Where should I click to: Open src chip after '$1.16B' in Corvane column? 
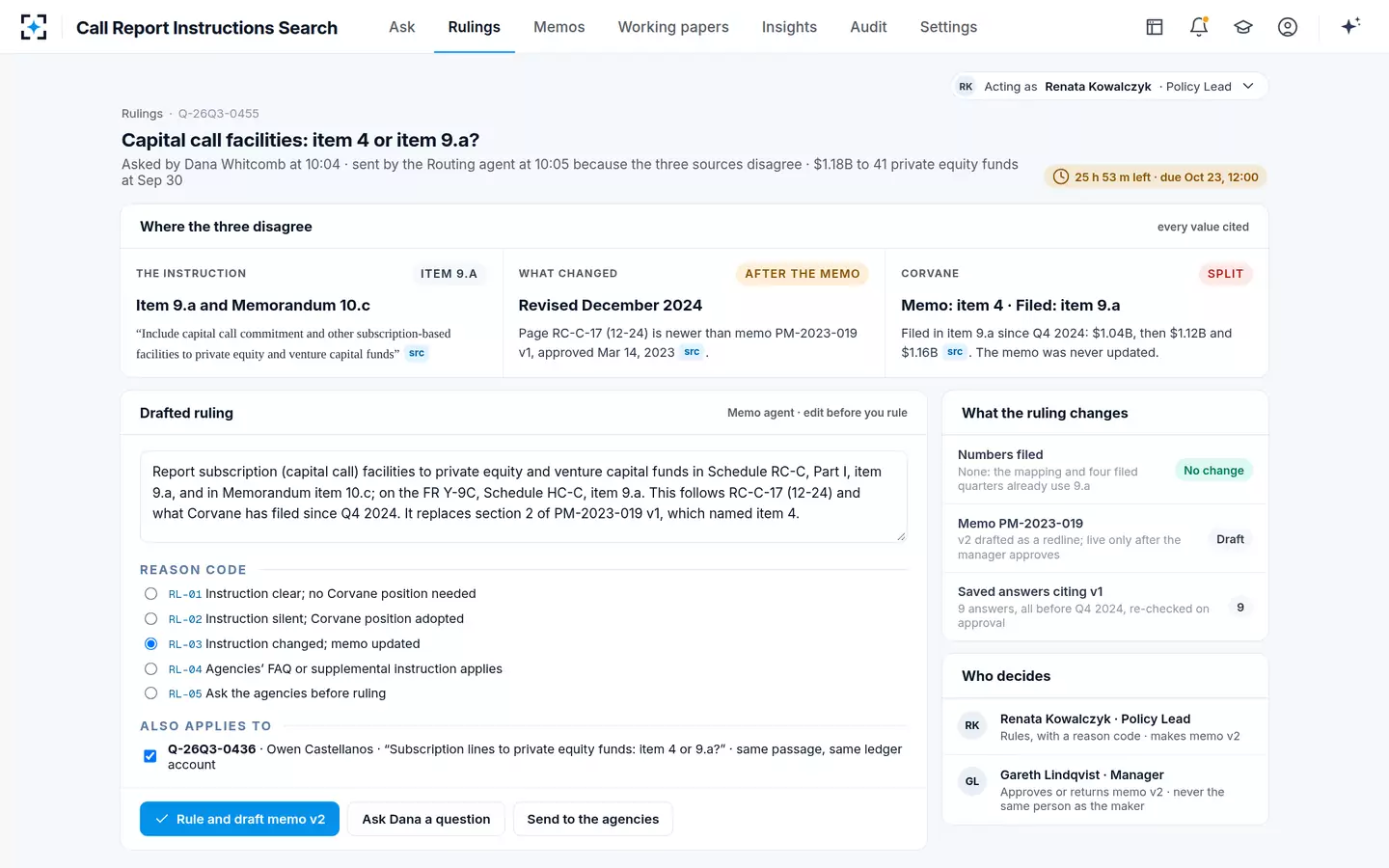click(x=955, y=352)
